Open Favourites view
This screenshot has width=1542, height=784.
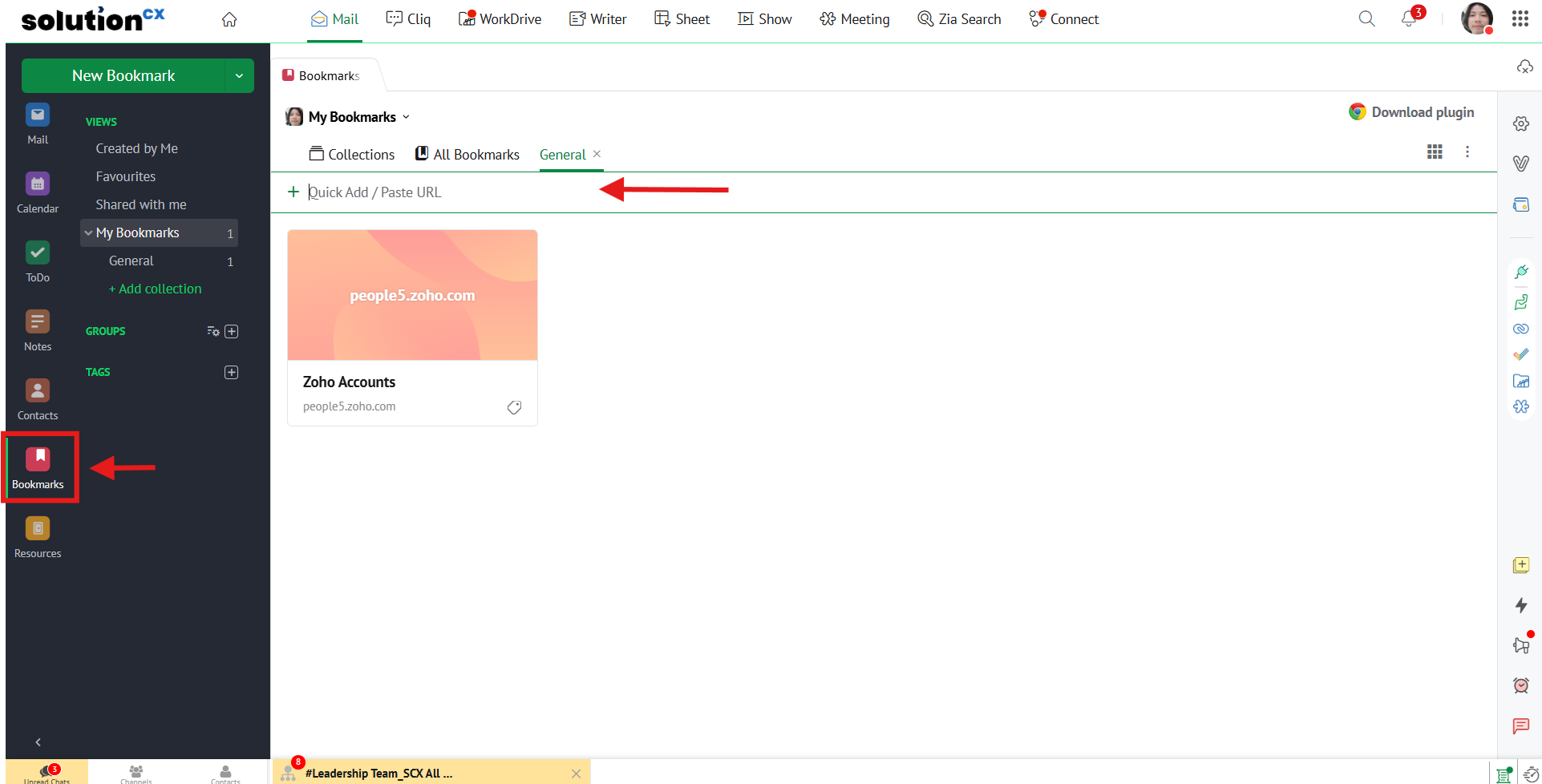pos(126,176)
